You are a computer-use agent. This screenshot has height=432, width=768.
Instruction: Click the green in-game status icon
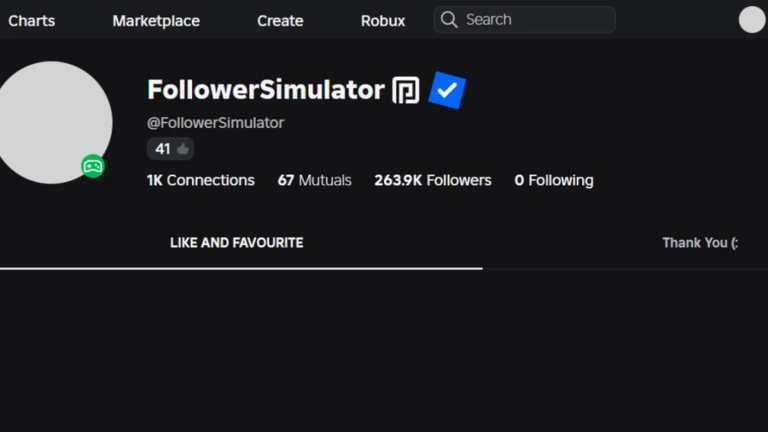point(93,166)
